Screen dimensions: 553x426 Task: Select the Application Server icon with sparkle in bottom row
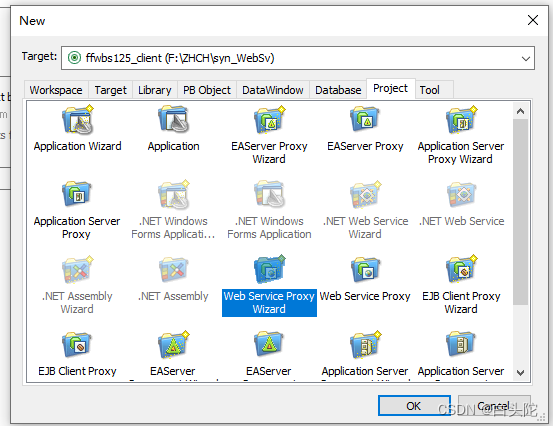pyautogui.click(x=365, y=345)
